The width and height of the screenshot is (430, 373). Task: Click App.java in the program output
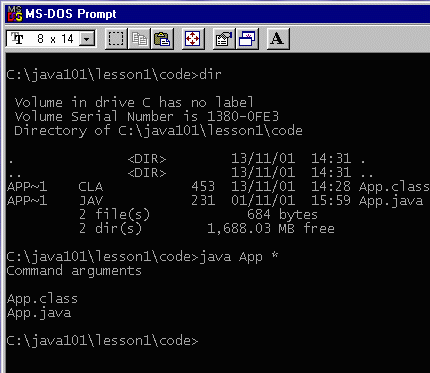click(39, 313)
